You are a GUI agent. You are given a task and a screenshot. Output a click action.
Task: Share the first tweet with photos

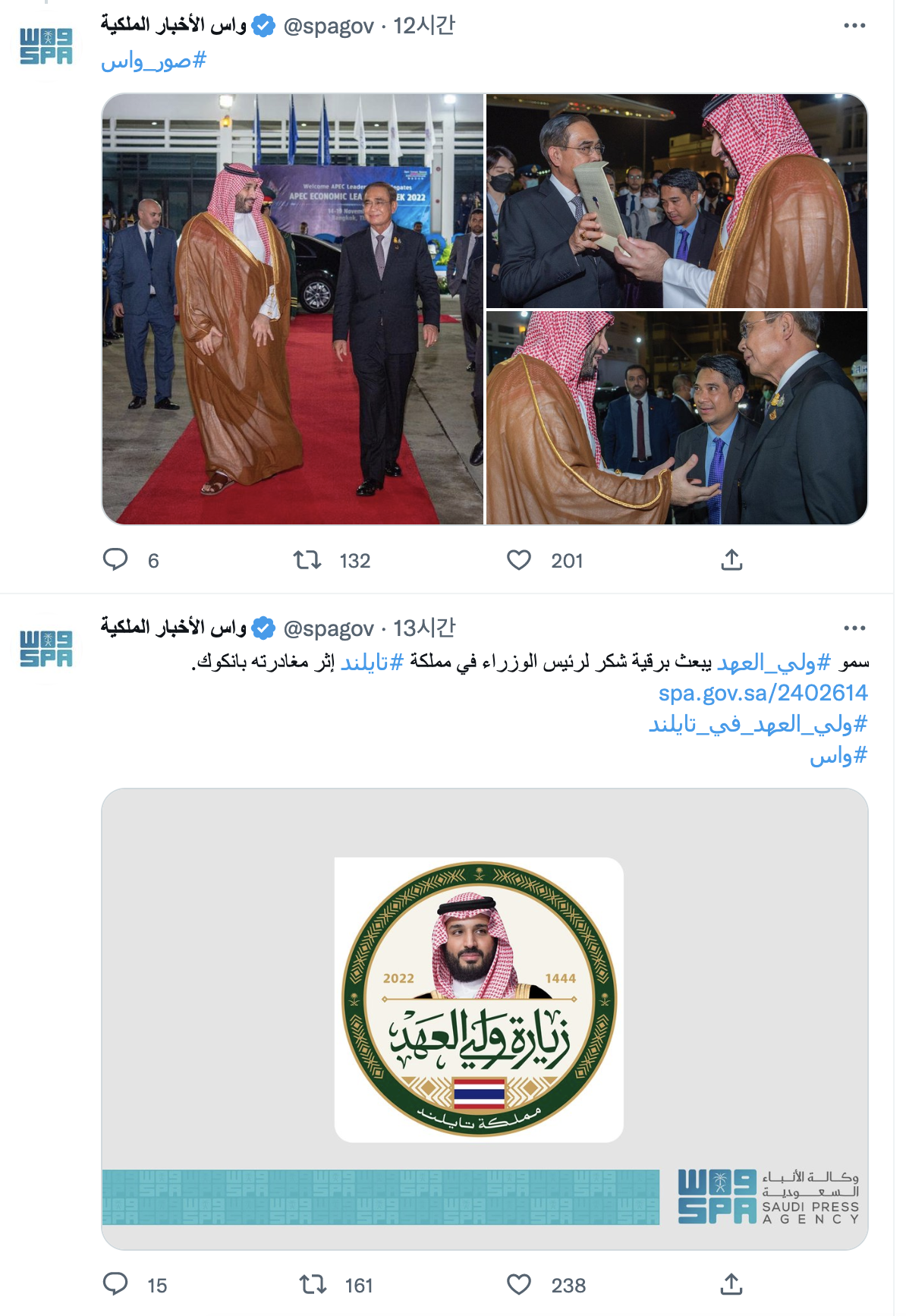pyautogui.click(x=731, y=560)
